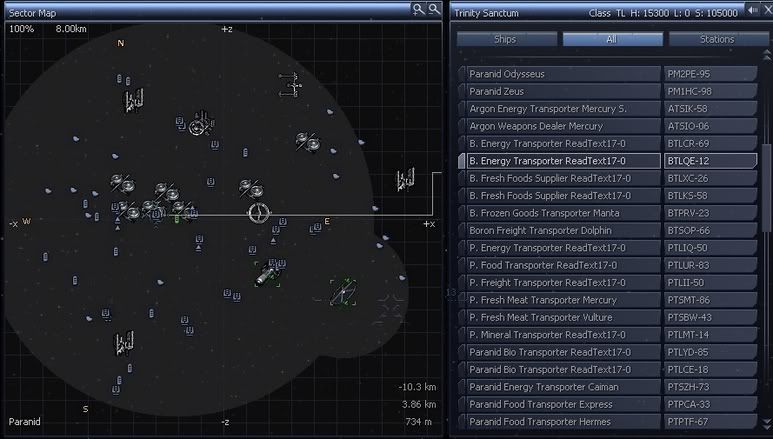Toggle the speaker icon in Trinity Sanctum header
The width and height of the screenshot is (773, 439).
tap(752, 10)
